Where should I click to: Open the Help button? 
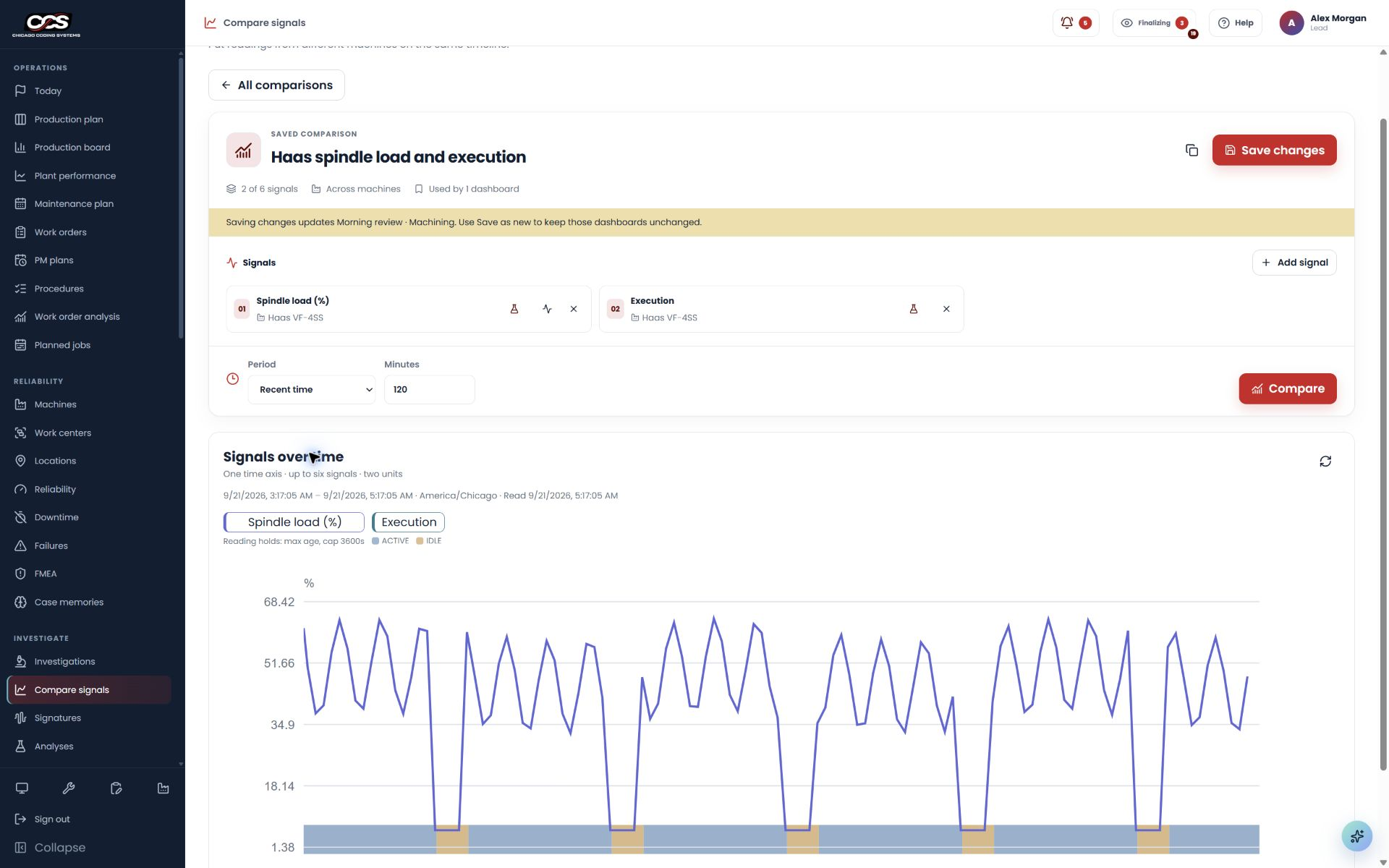click(1236, 22)
